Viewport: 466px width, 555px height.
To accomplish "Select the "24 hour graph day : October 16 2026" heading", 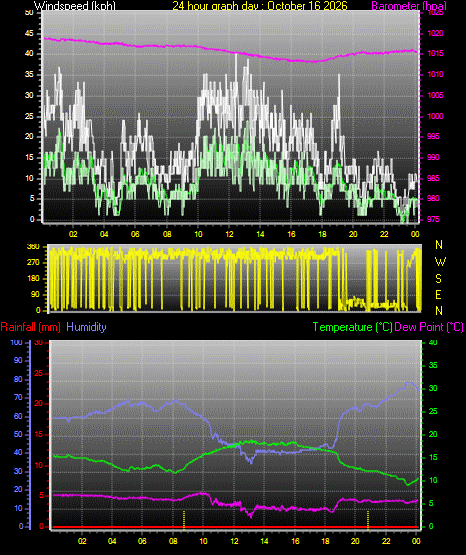I will 260,6.
